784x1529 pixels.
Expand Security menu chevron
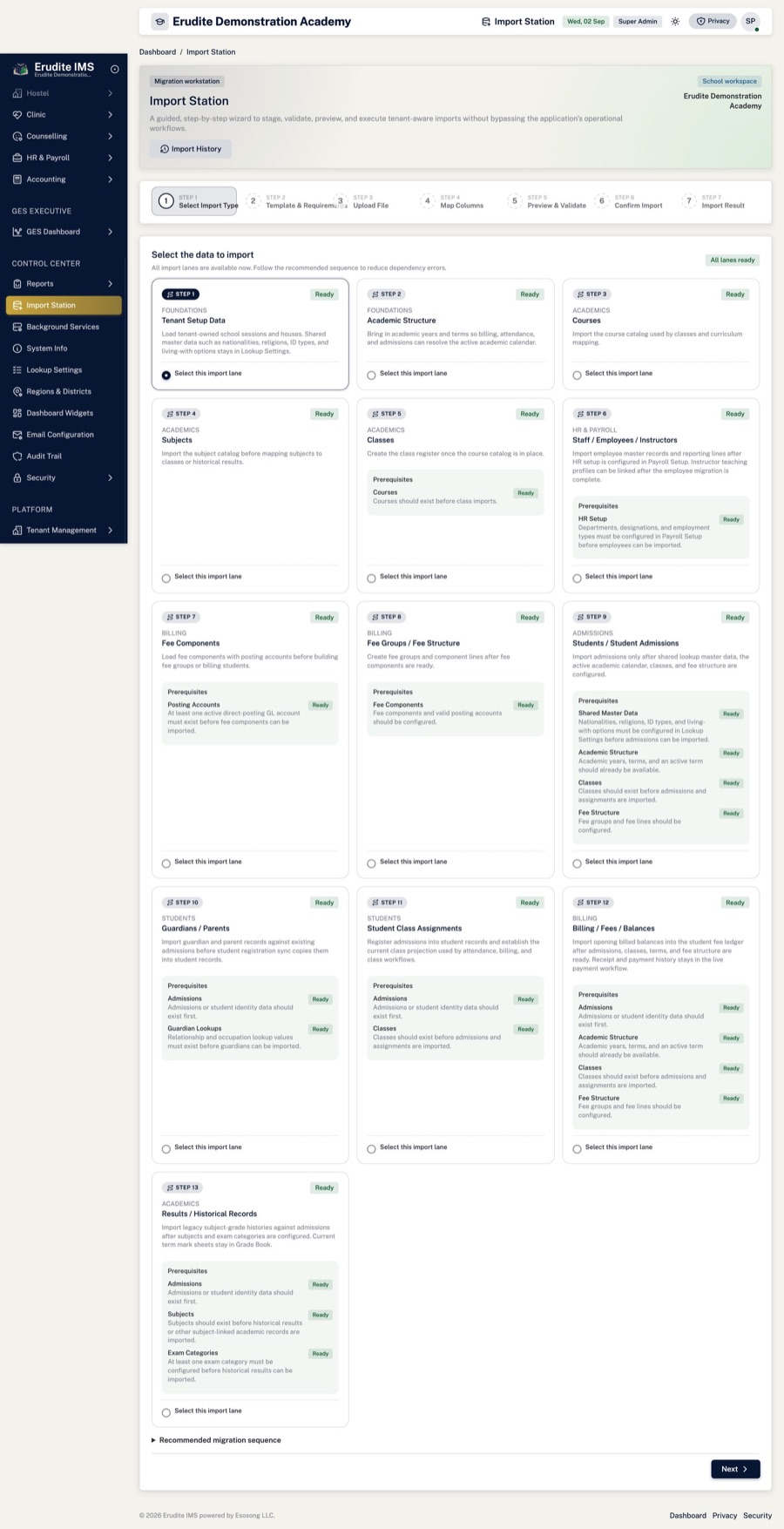pos(110,477)
